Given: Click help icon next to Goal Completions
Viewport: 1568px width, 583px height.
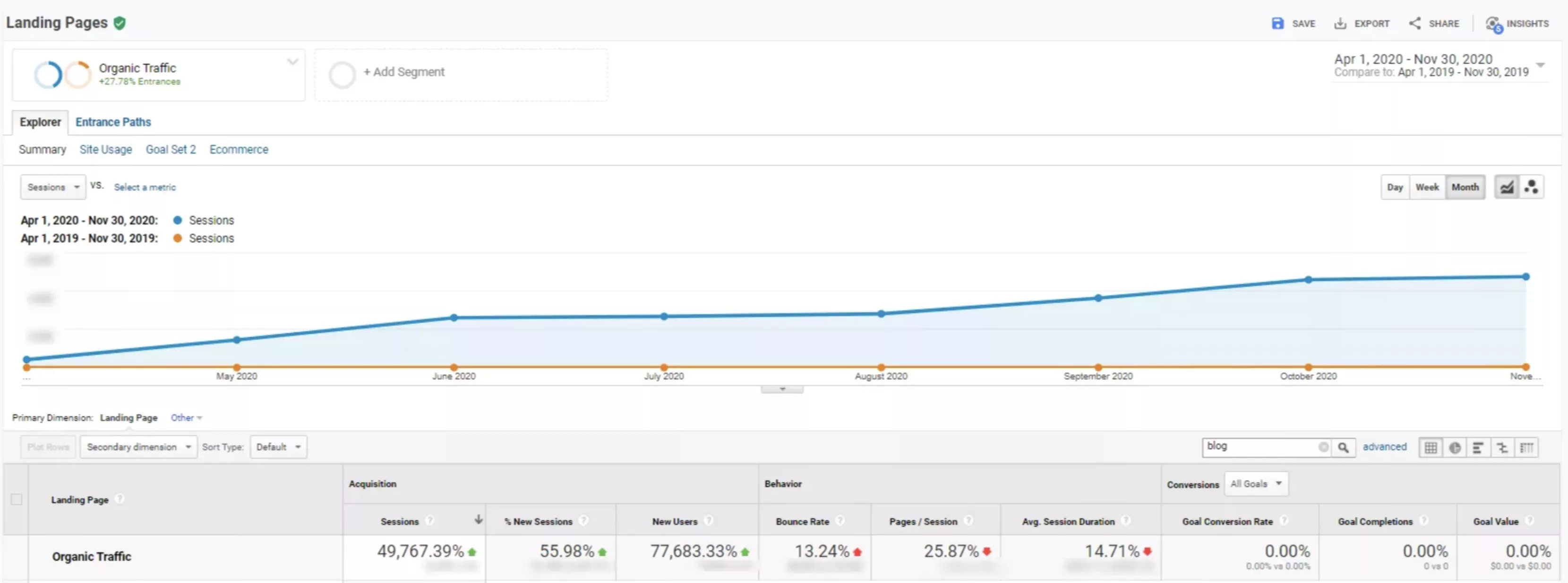Looking at the screenshot, I should pyautogui.click(x=1424, y=521).
